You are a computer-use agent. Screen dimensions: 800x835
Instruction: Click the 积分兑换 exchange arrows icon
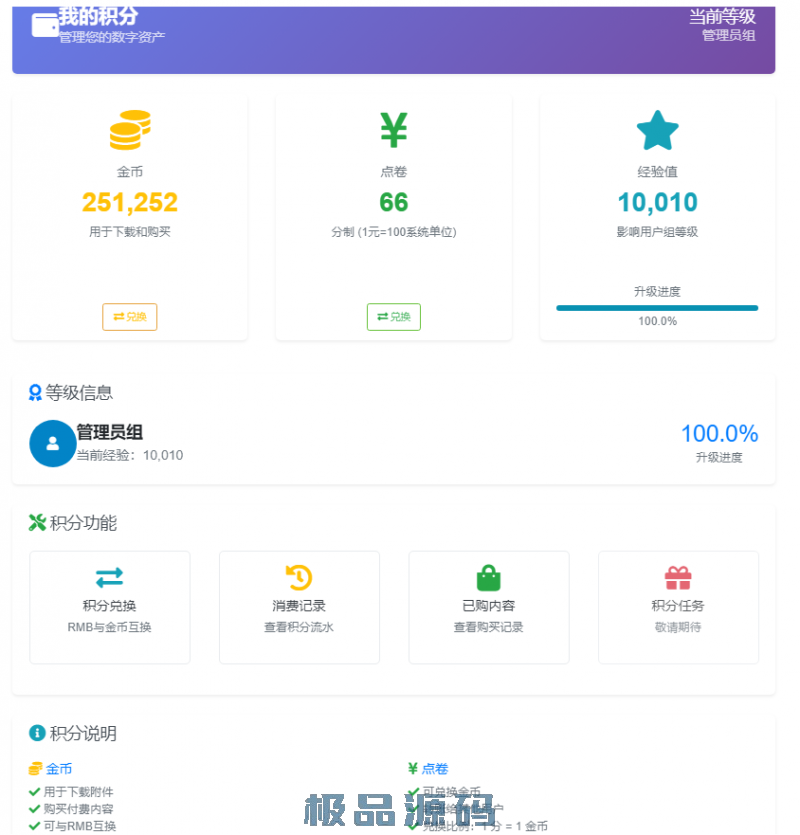click(x=109, y=577)
